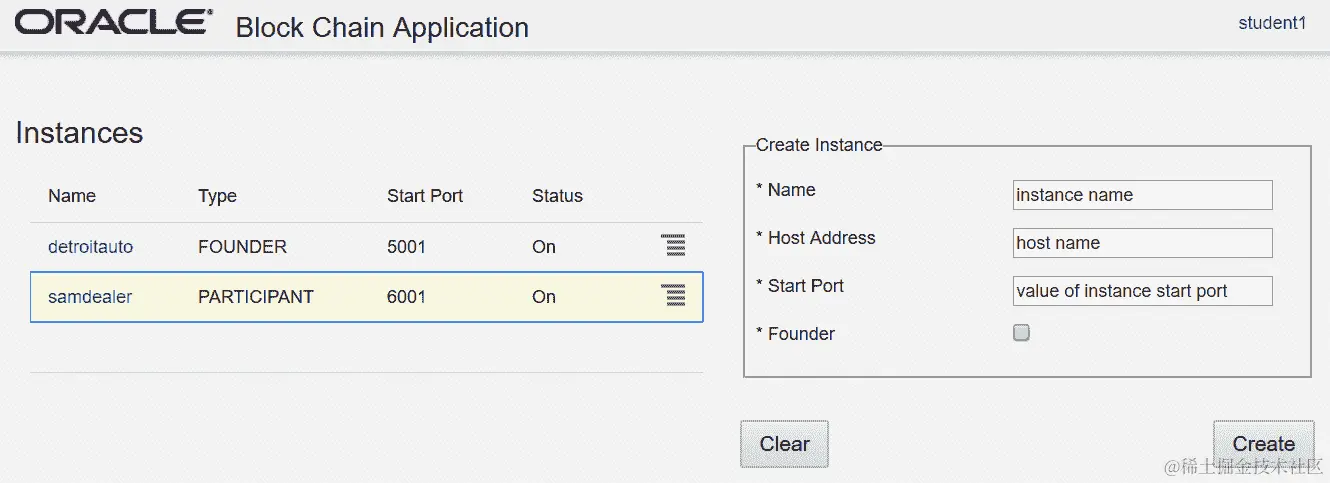Viewport: 1330px width, 483px height.
Task: Click the Oracle logo
Action: 113,22
